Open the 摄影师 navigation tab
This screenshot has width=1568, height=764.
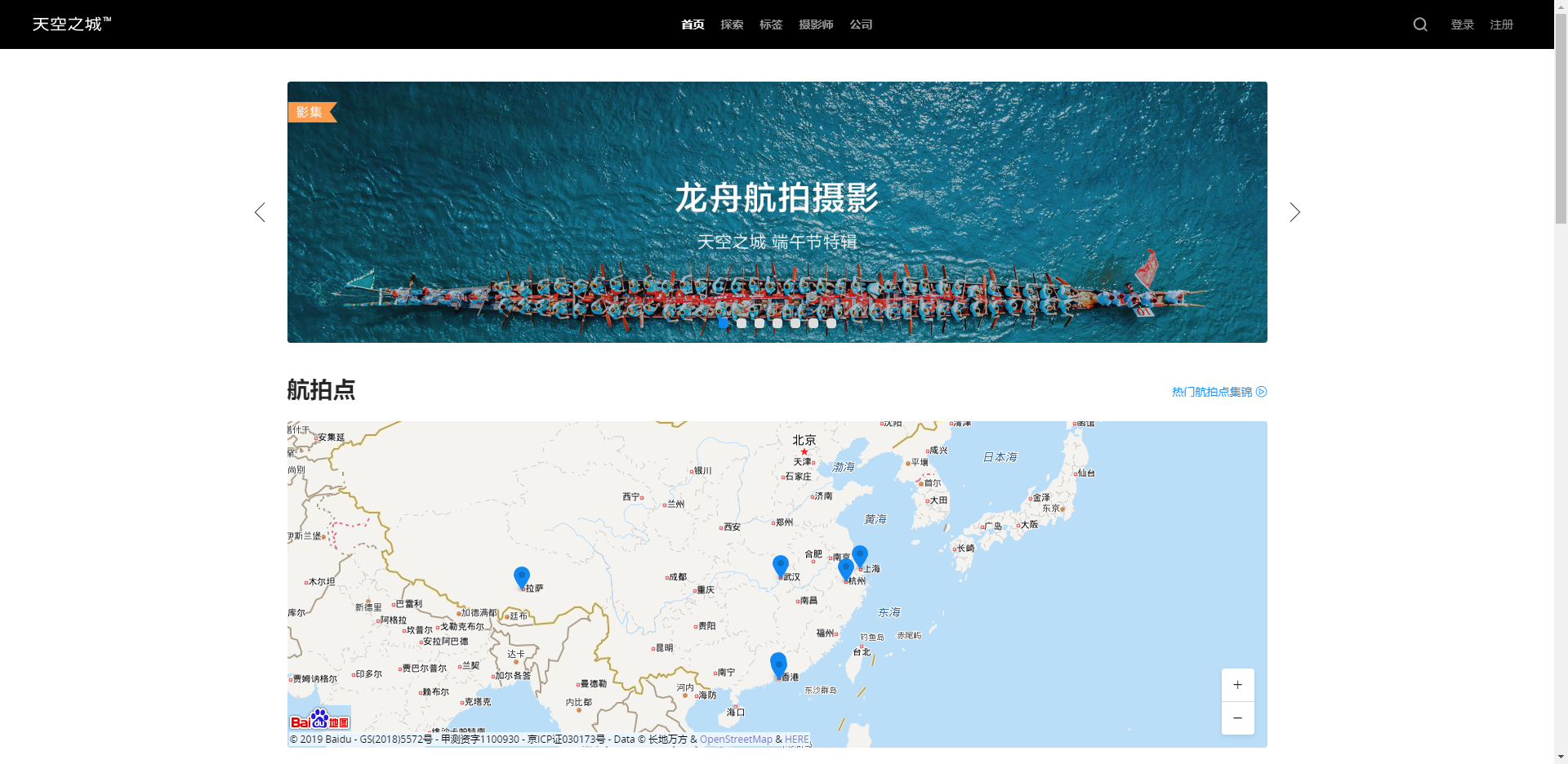pos(816,24)
